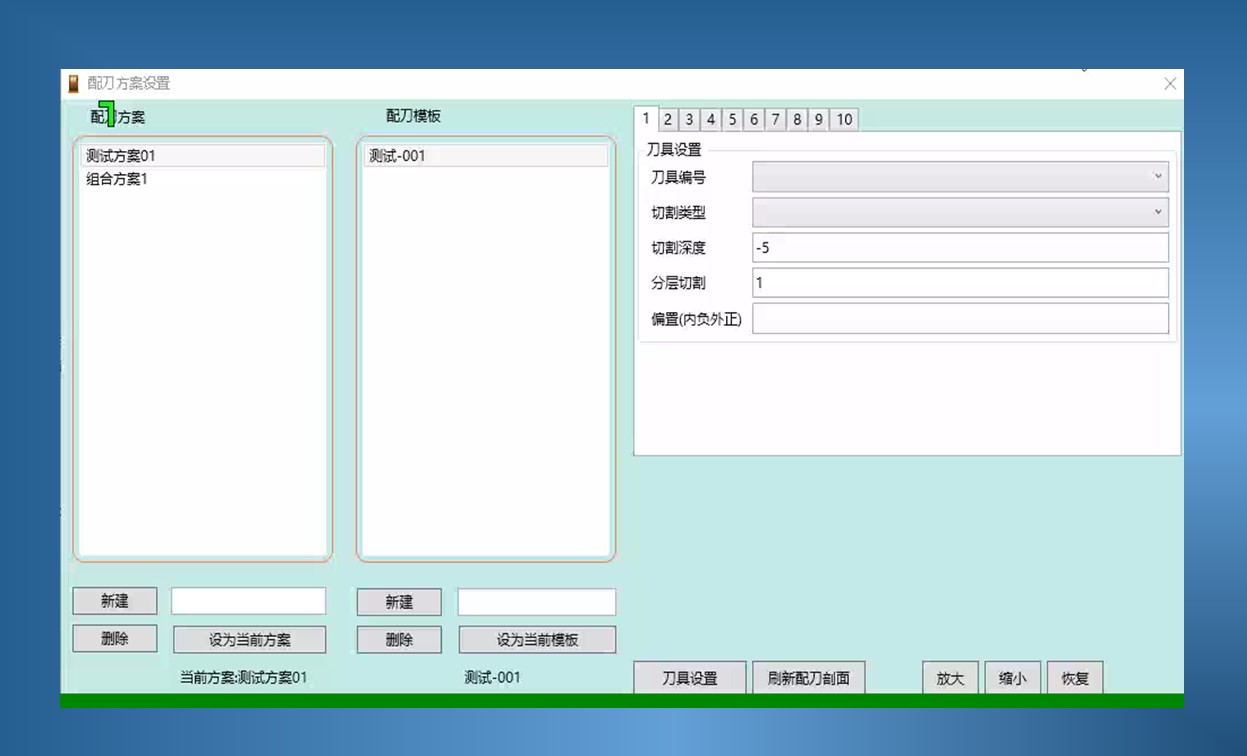Select 测试-001 in the template list

[x=485, y=156]
